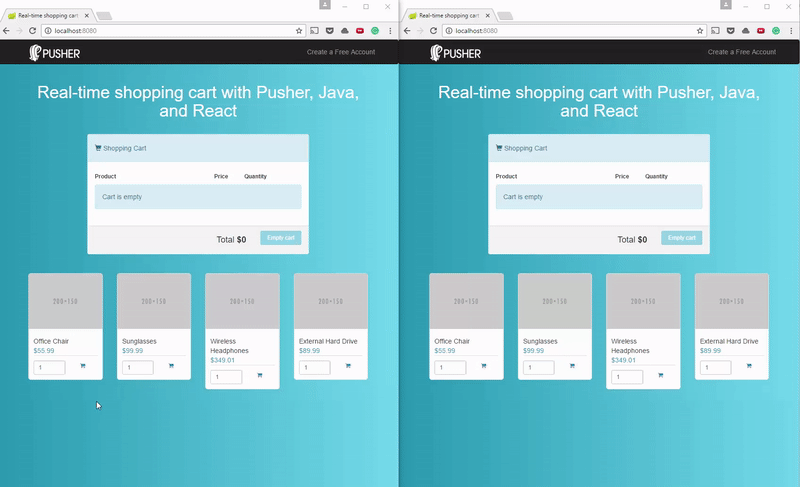Click External Hard Drive product image in right window
This screenshot has width=800, height=487.
pyautogui.click(x=732, y=301)
